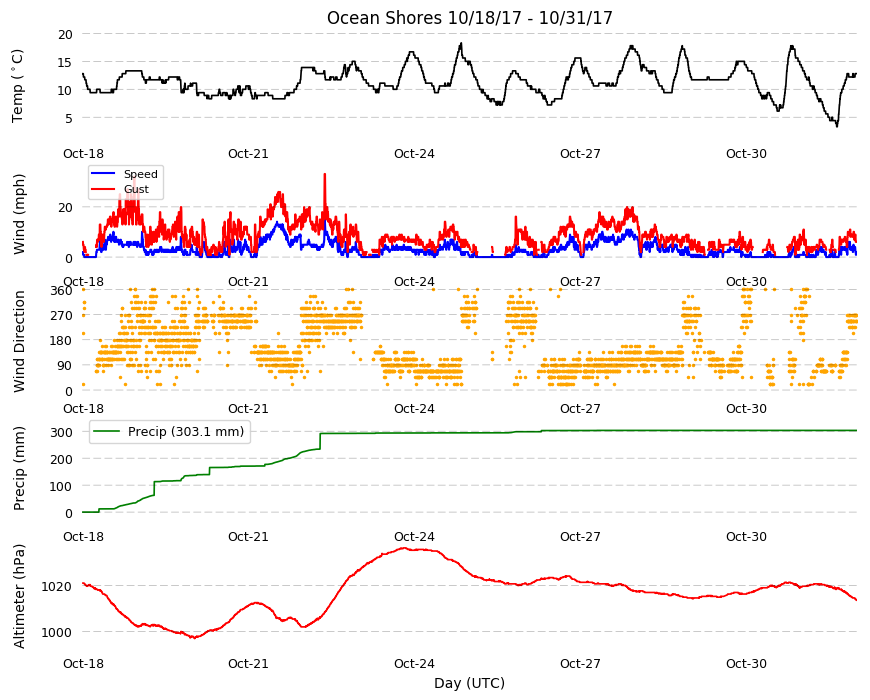This screenshot has width=870, height=700.
Task: Click the 300 tick on precip axis
Action: [x=62, y=433]
